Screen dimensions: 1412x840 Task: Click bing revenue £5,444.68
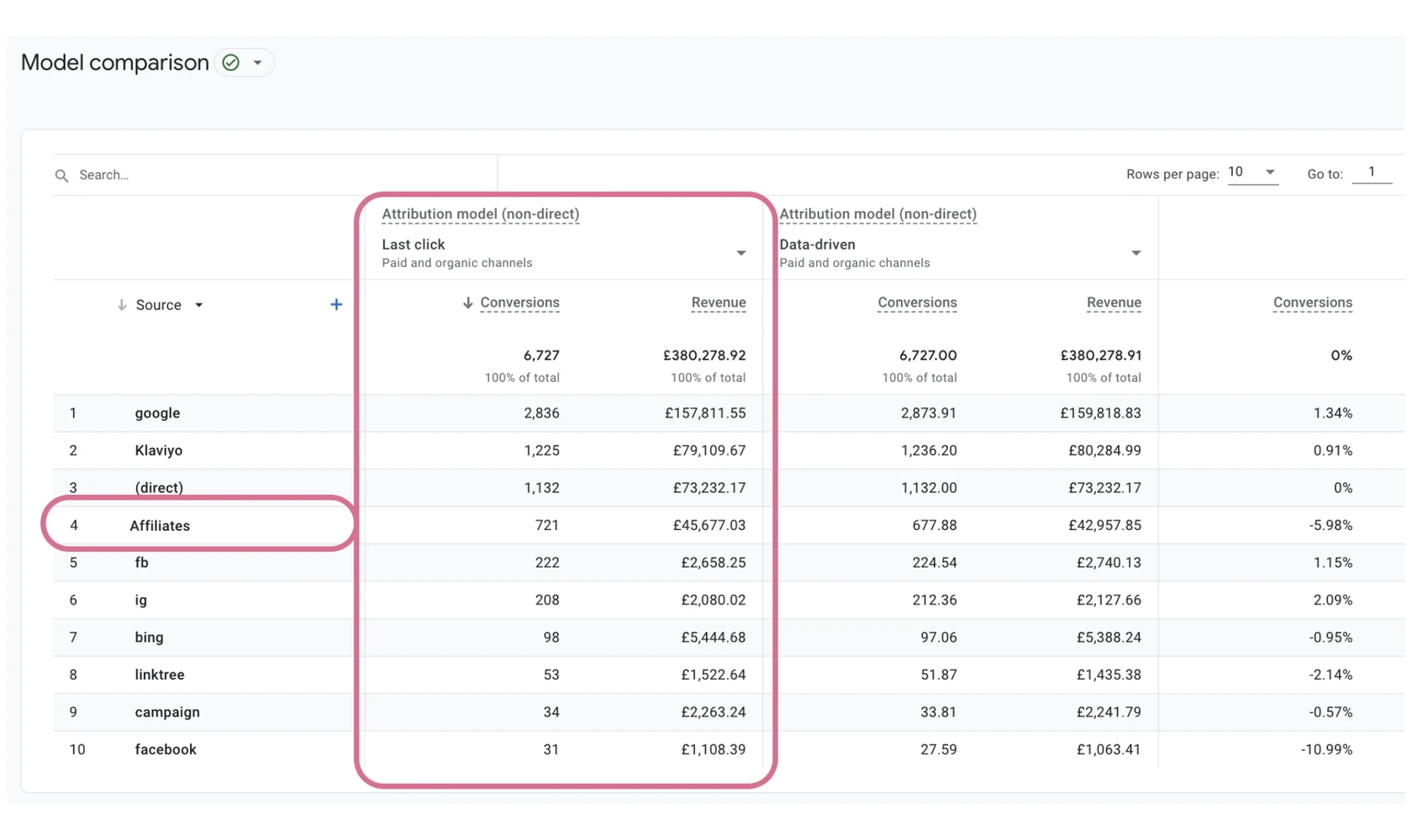click(714, 638)
